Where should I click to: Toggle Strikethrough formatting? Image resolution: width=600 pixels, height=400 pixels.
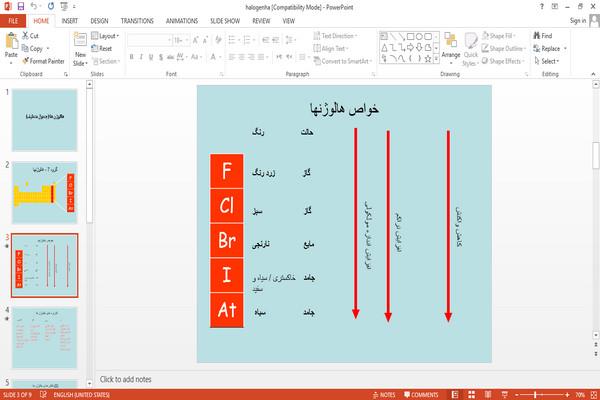(170, 57)
